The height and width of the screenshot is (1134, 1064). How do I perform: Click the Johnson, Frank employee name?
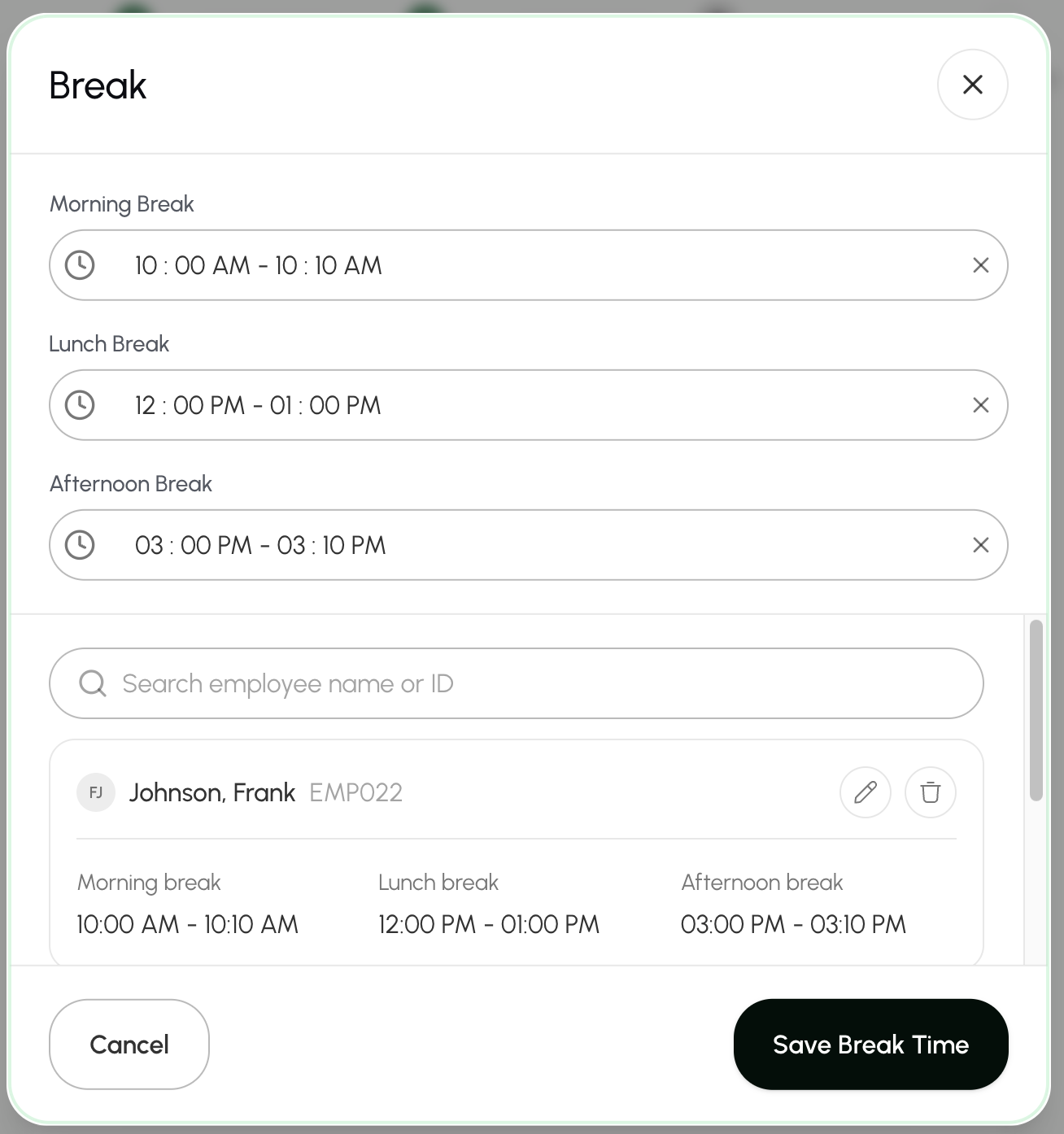click(212, 792)
